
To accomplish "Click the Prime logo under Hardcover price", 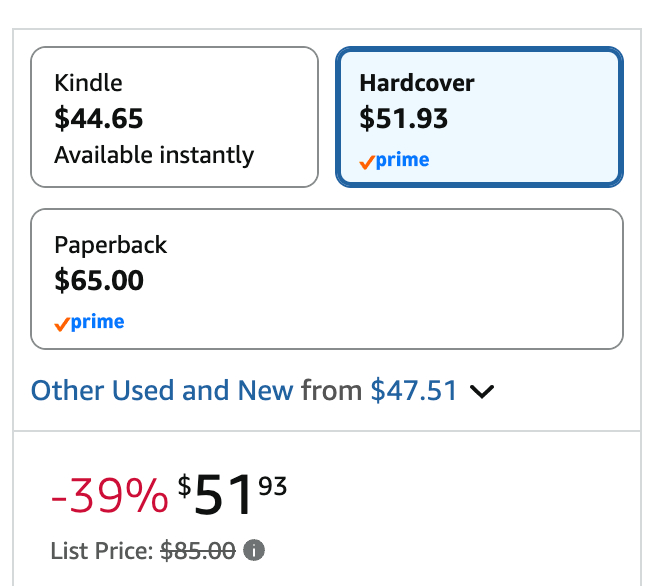I will point(394,160).
